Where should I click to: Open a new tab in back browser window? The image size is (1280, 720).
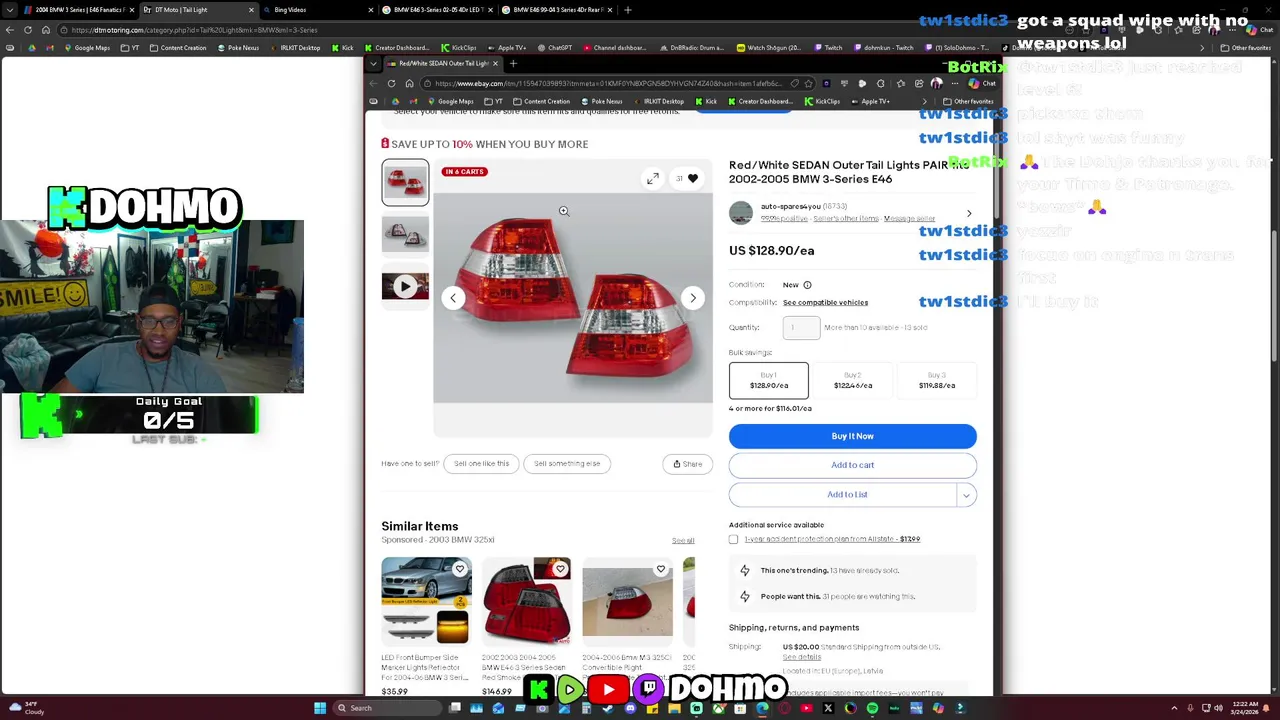[x=627, y=10]
